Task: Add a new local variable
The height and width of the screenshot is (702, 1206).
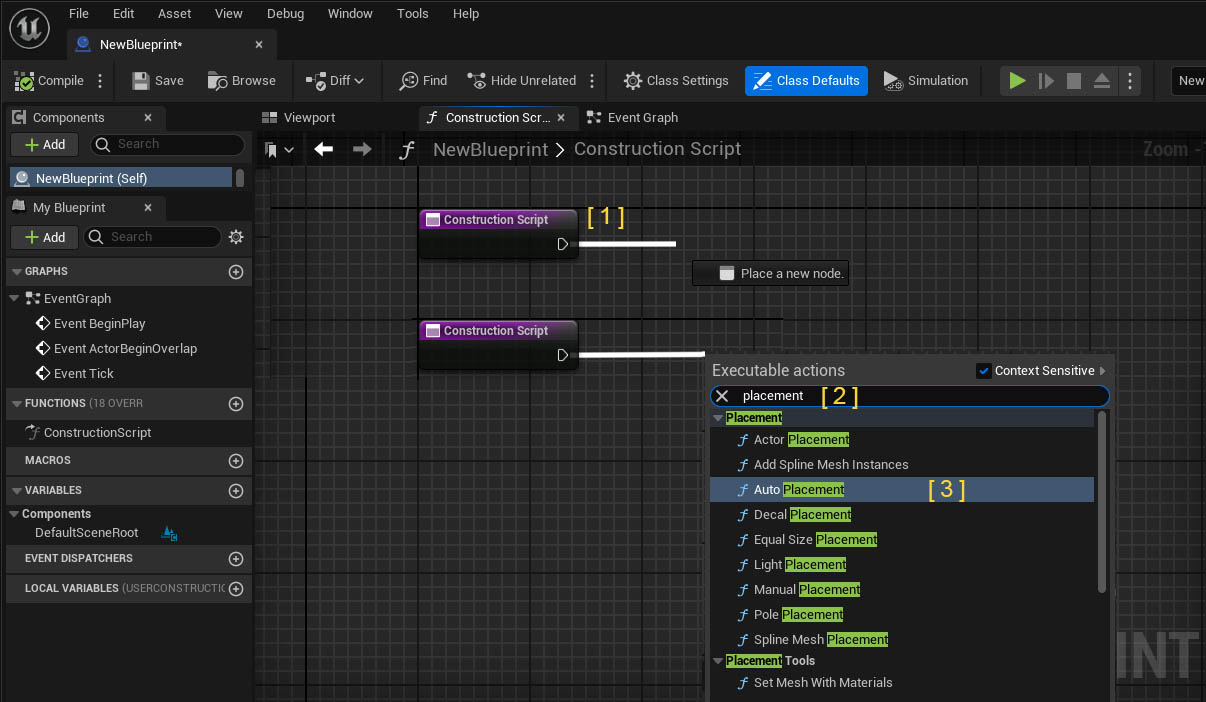Action: pos(236,588)
